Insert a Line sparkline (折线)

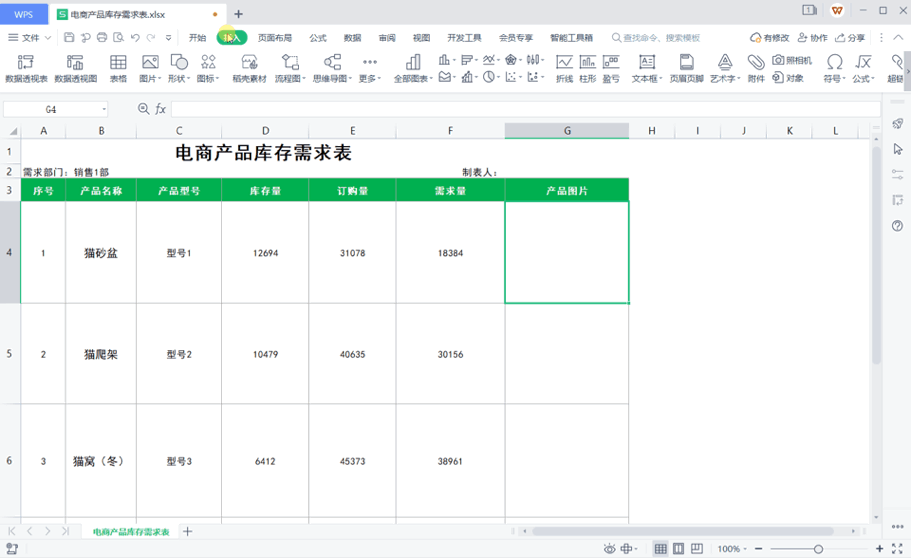564,69
